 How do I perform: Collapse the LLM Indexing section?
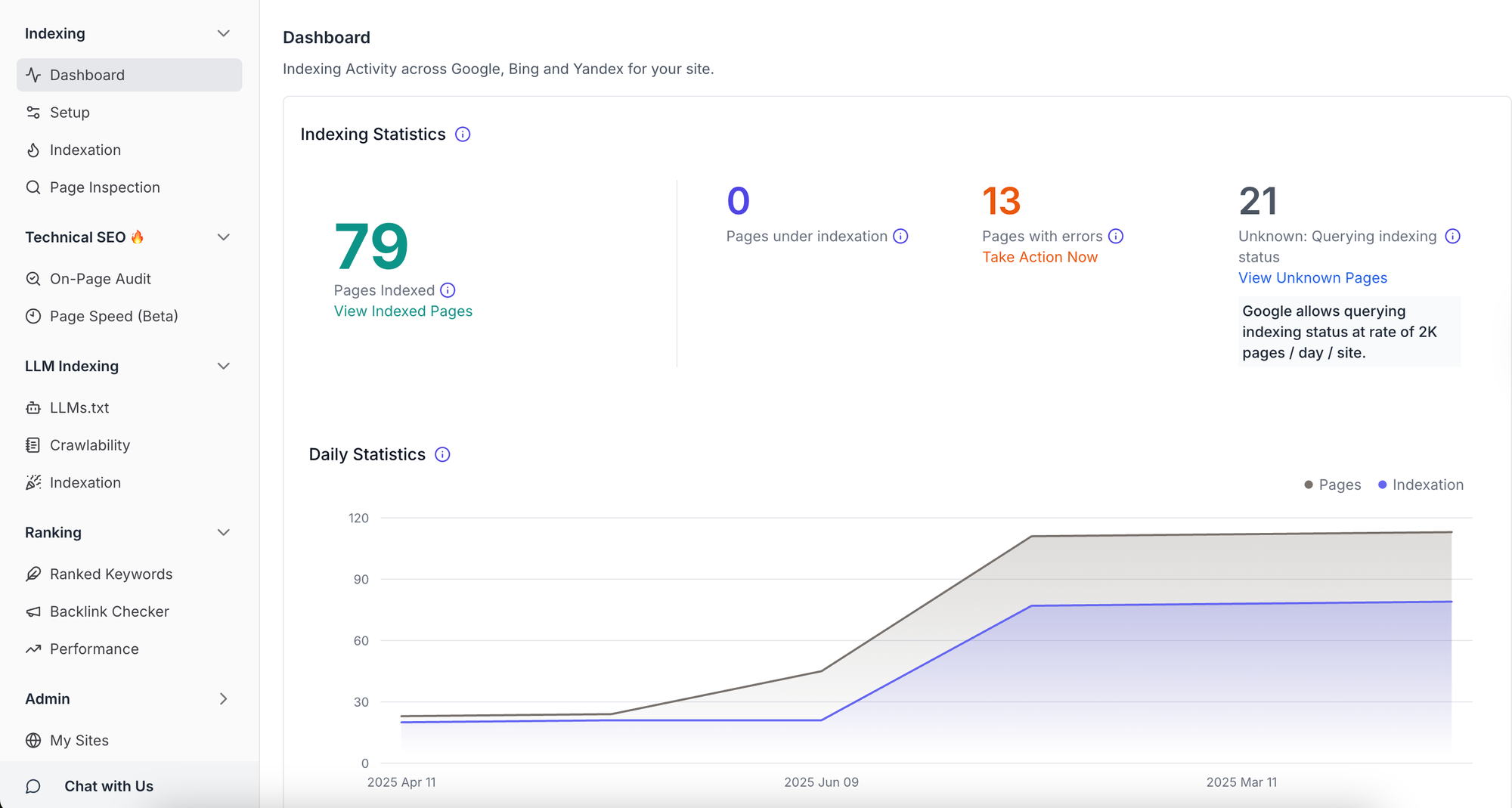(x=223, y=367)
